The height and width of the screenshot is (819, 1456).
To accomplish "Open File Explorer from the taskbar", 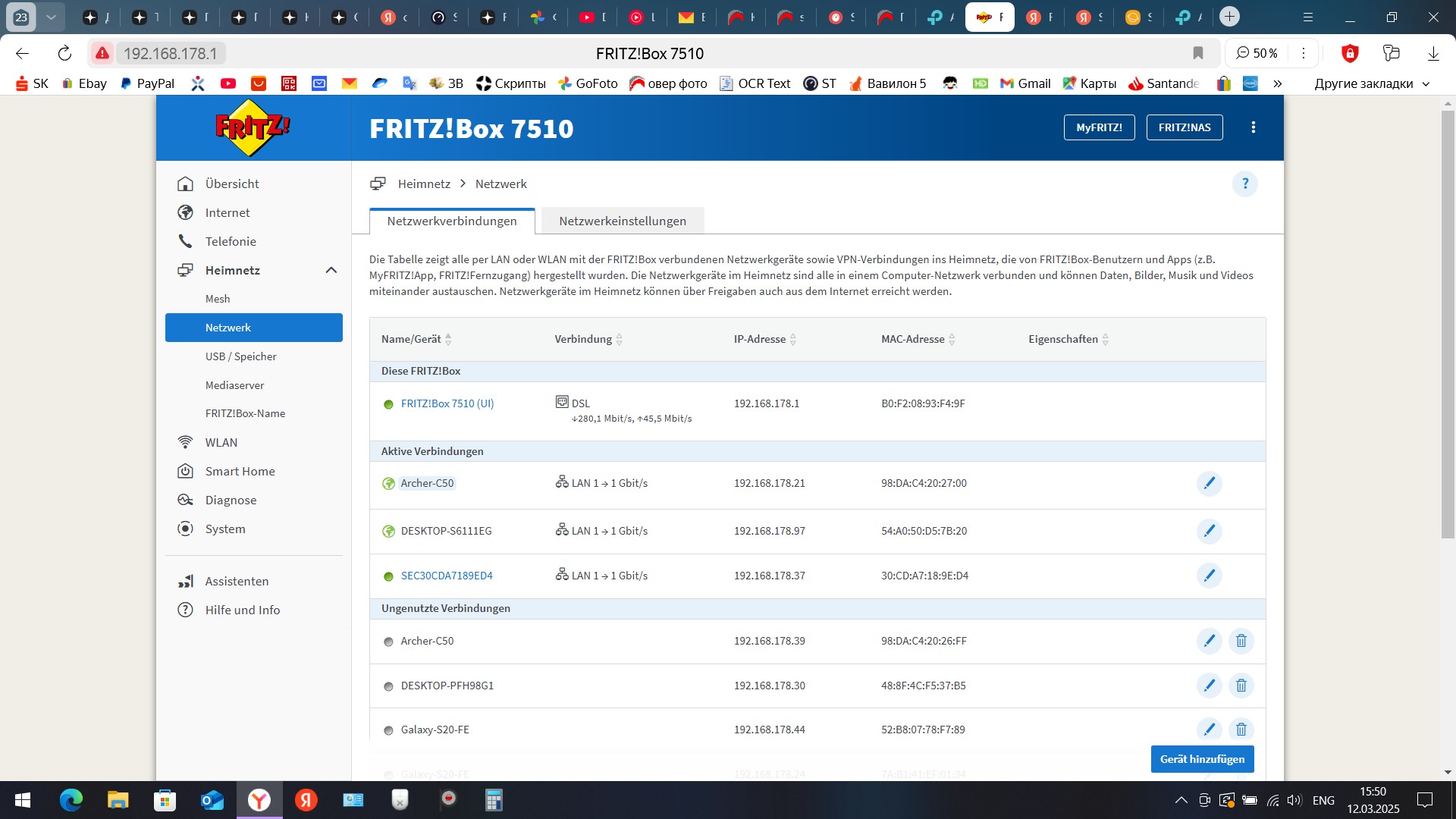I will [118, 800].
